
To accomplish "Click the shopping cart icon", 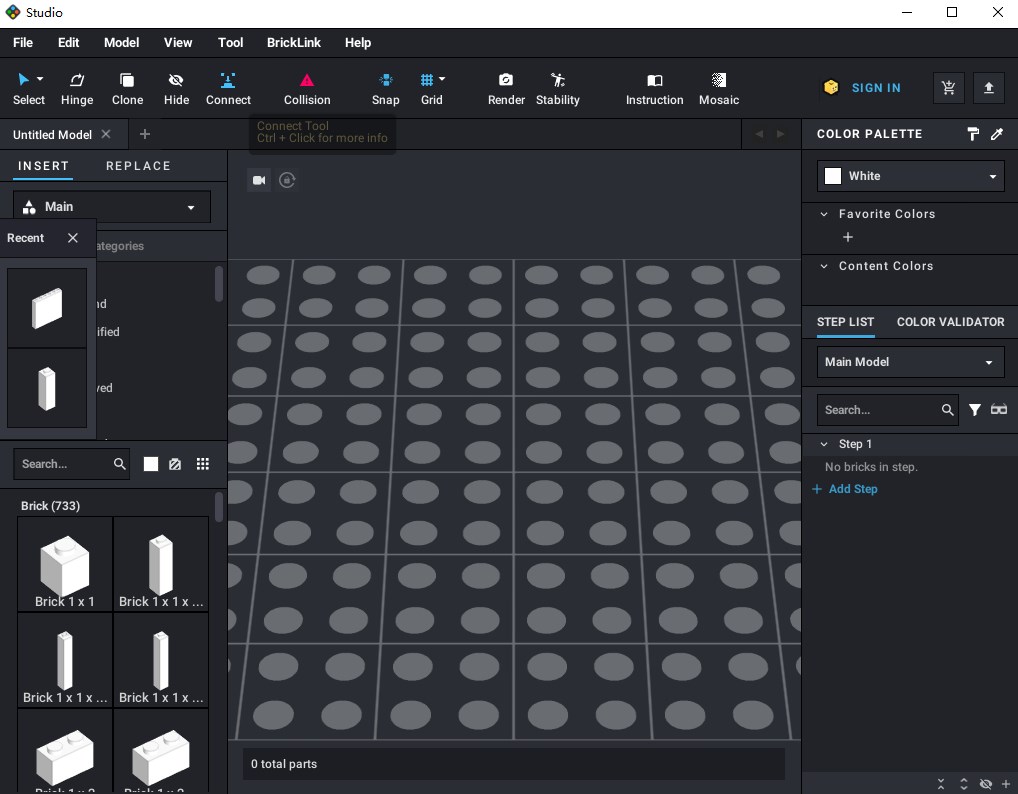I will 948,88.
